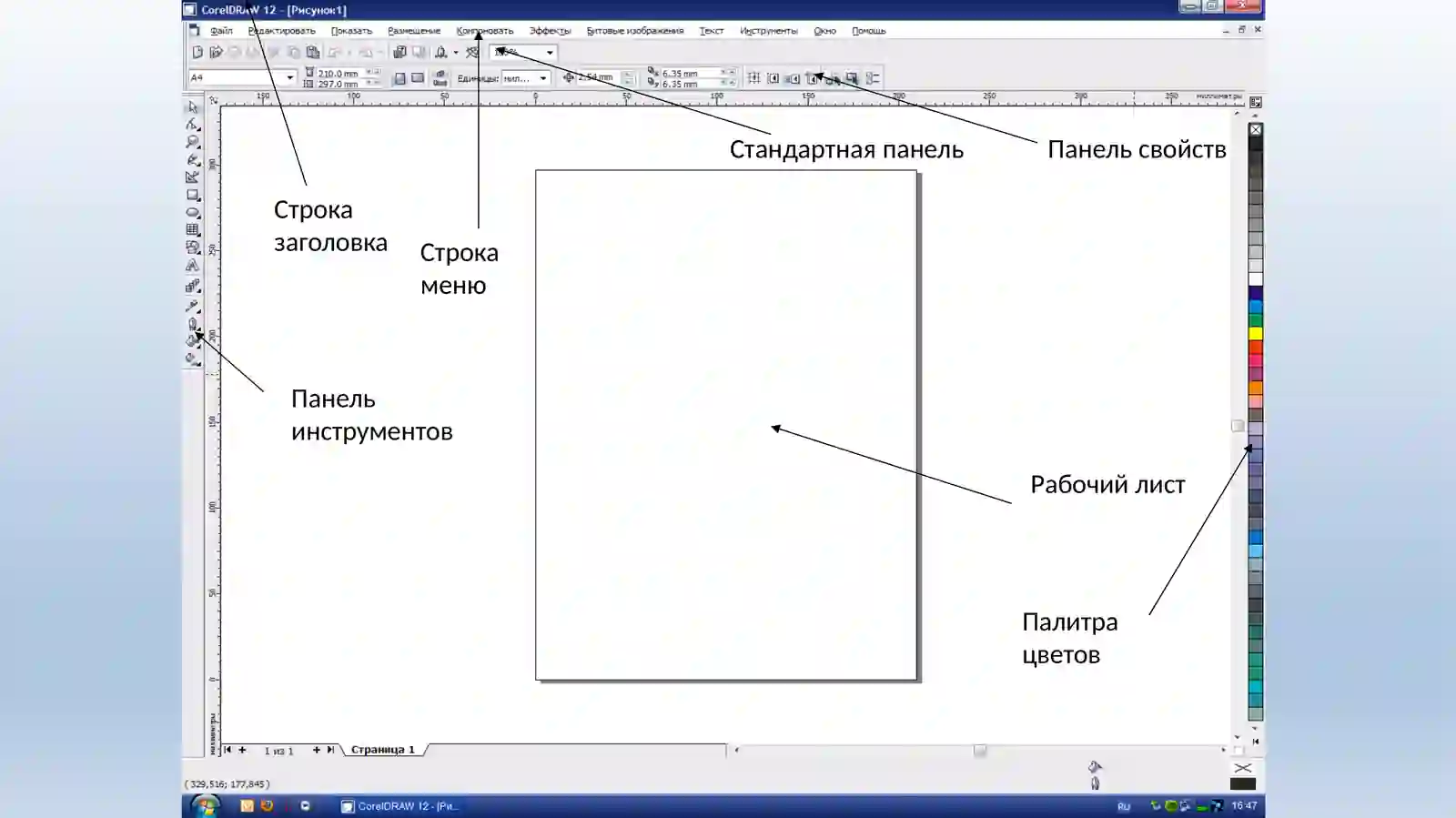The image size is (1456, 818).
Task: Click the 297.0 mm page height field
Action: click(x=340, y=84)
